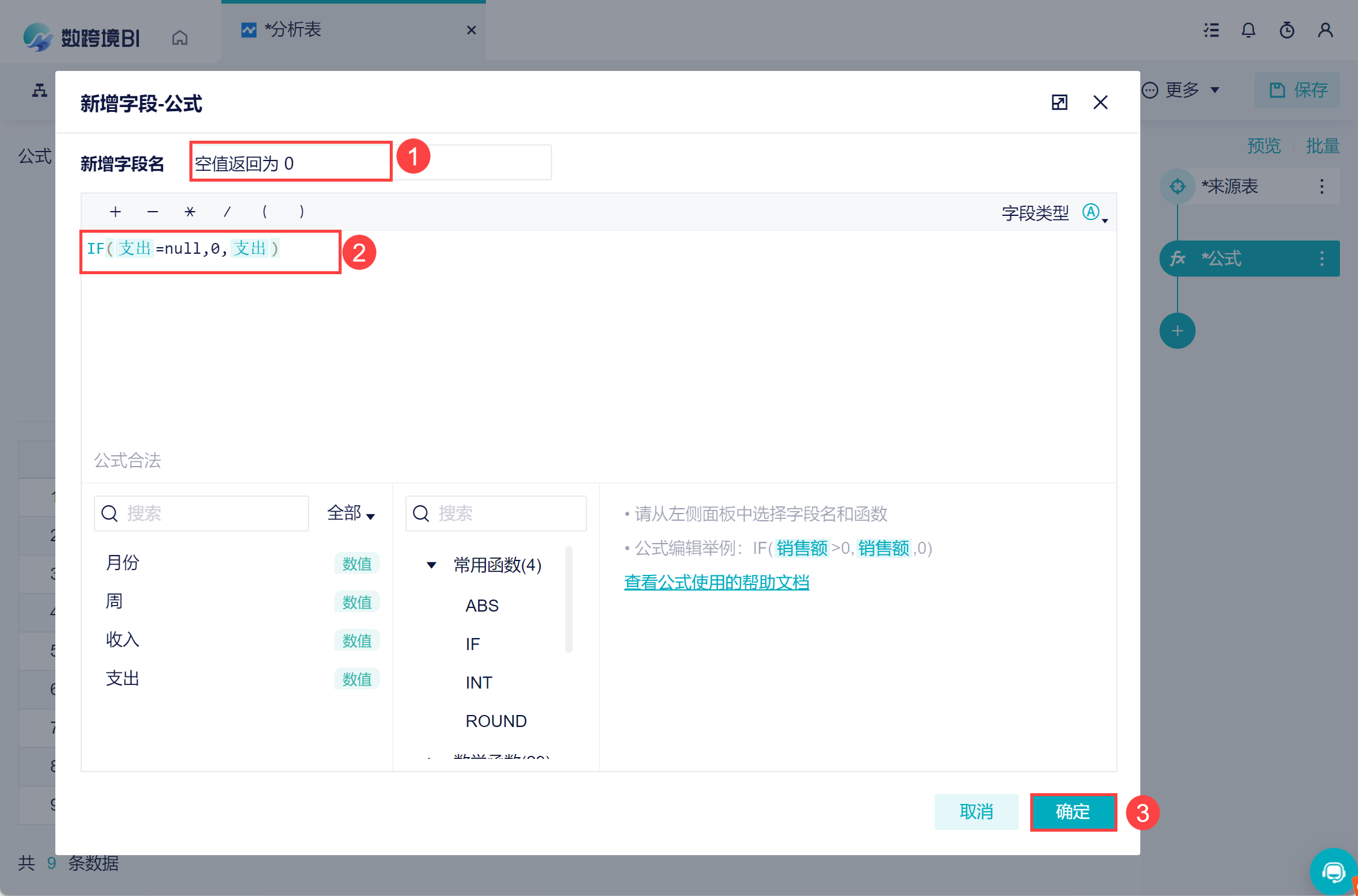1358x896 pixels.
Task: Select the 支出 field in list
Action: 123,678
